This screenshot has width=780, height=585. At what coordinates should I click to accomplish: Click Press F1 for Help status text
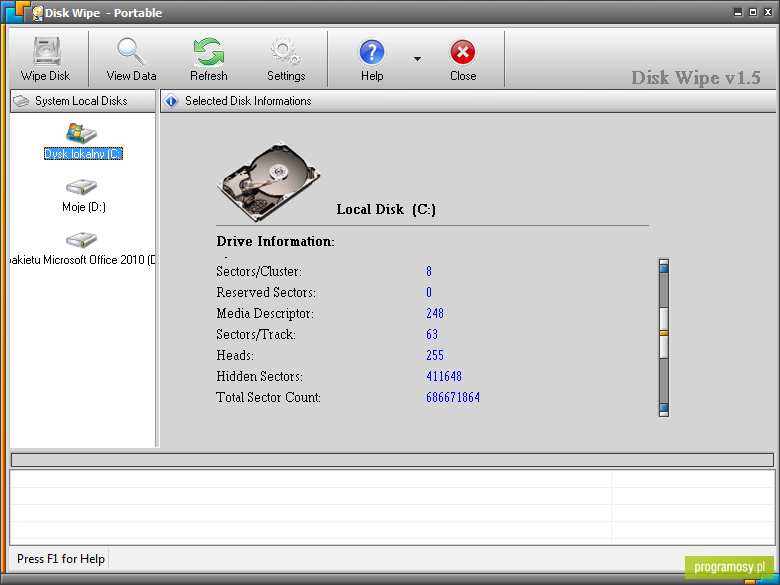pyautogui.click(x=61, y=559)
